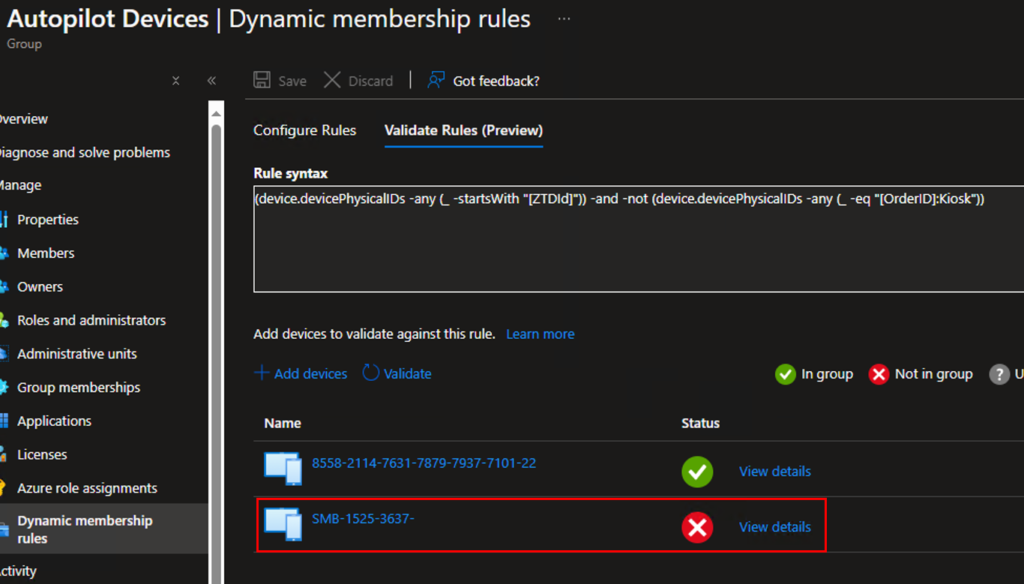Click device icon for 8558-2114 device
Viewport: 1024px width, 584px height.
pos(282,467)
